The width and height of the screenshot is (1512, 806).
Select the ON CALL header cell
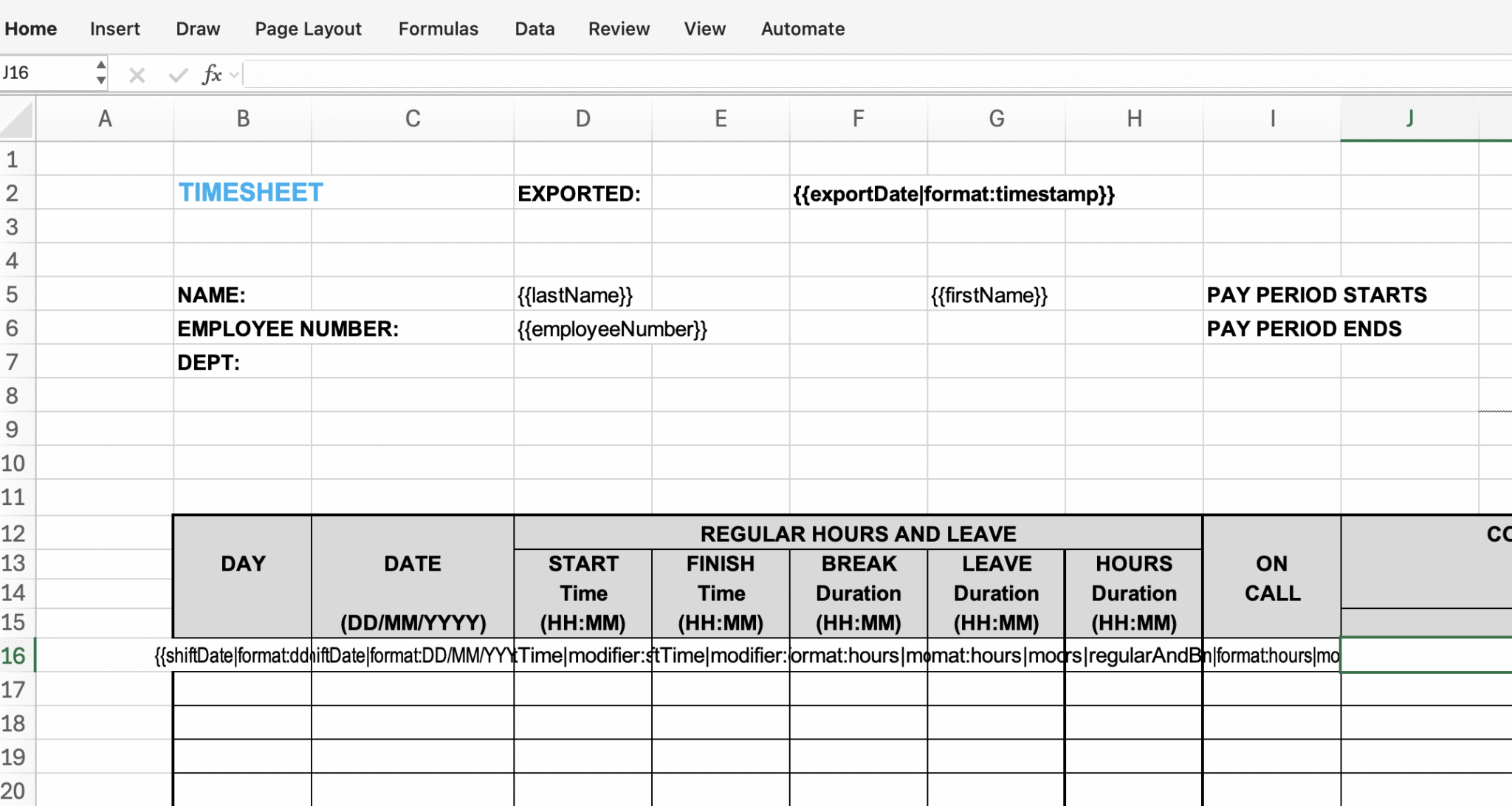[x=1272, y=577]
